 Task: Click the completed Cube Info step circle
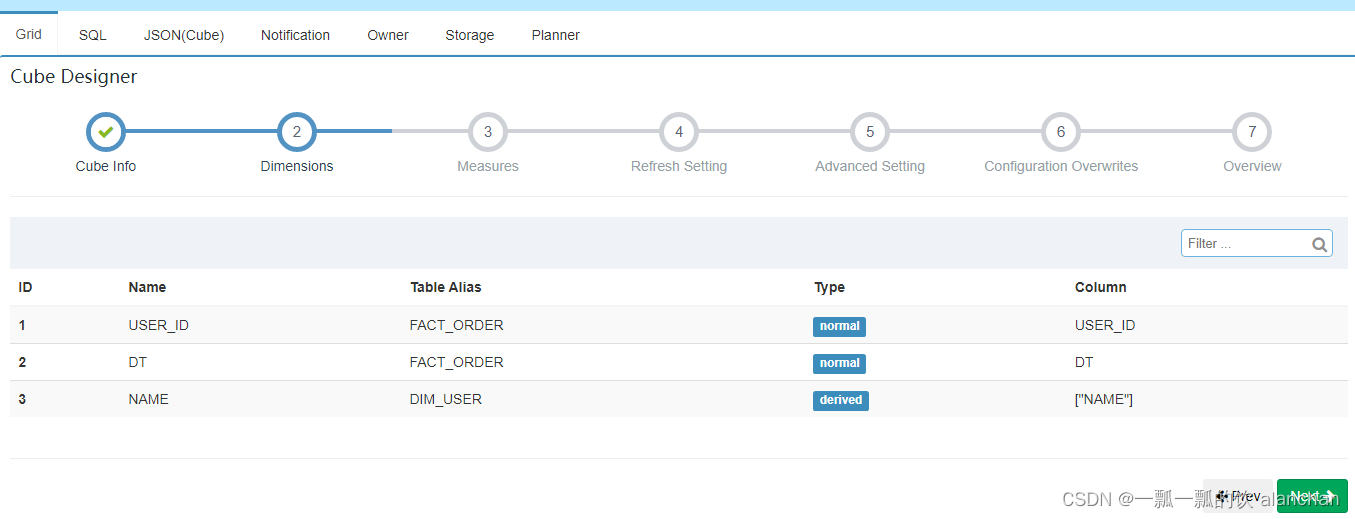pos(106,132)
